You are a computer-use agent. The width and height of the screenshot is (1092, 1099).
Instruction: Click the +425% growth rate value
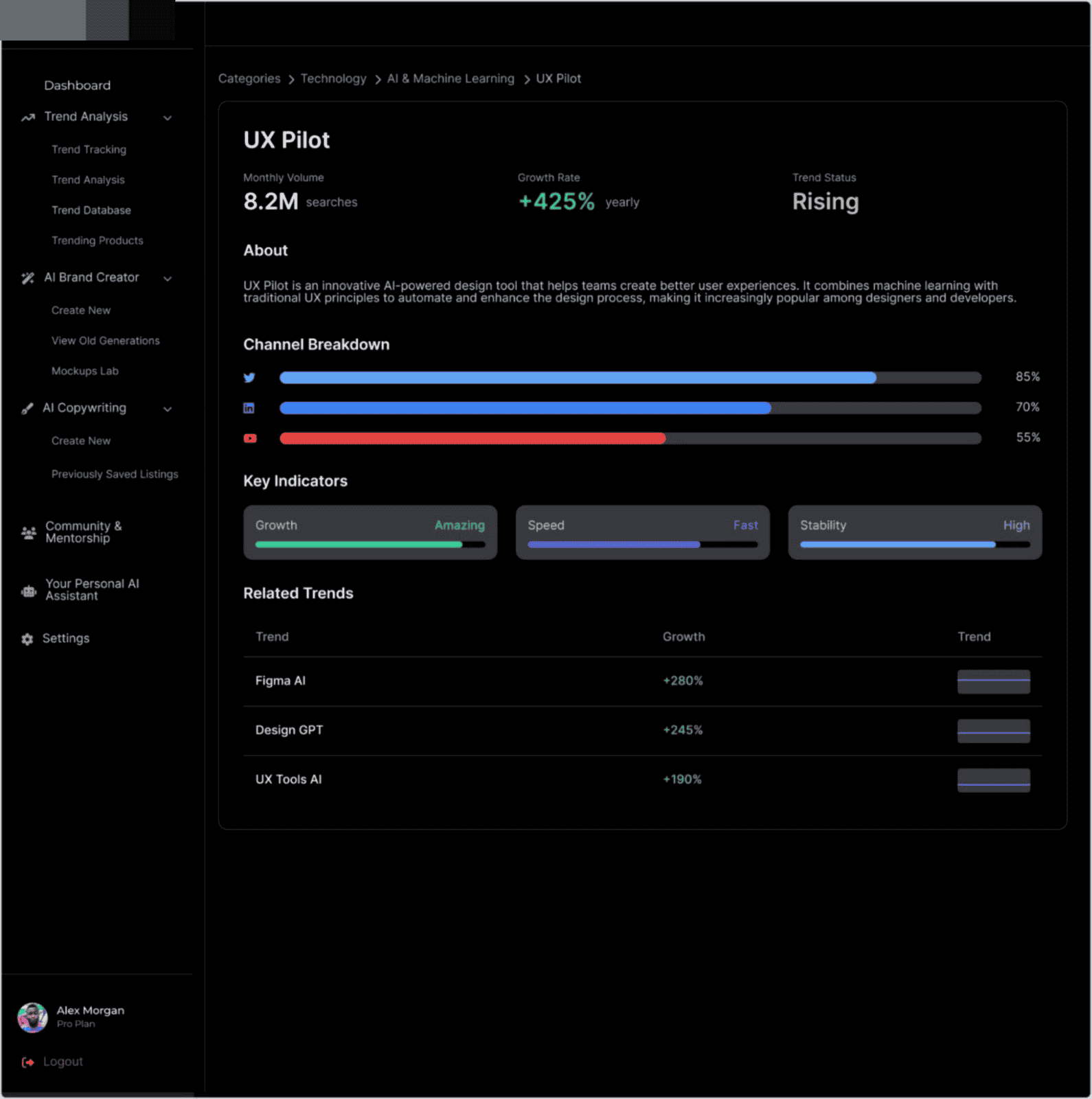pyautogui.click(x=556, y=202)
